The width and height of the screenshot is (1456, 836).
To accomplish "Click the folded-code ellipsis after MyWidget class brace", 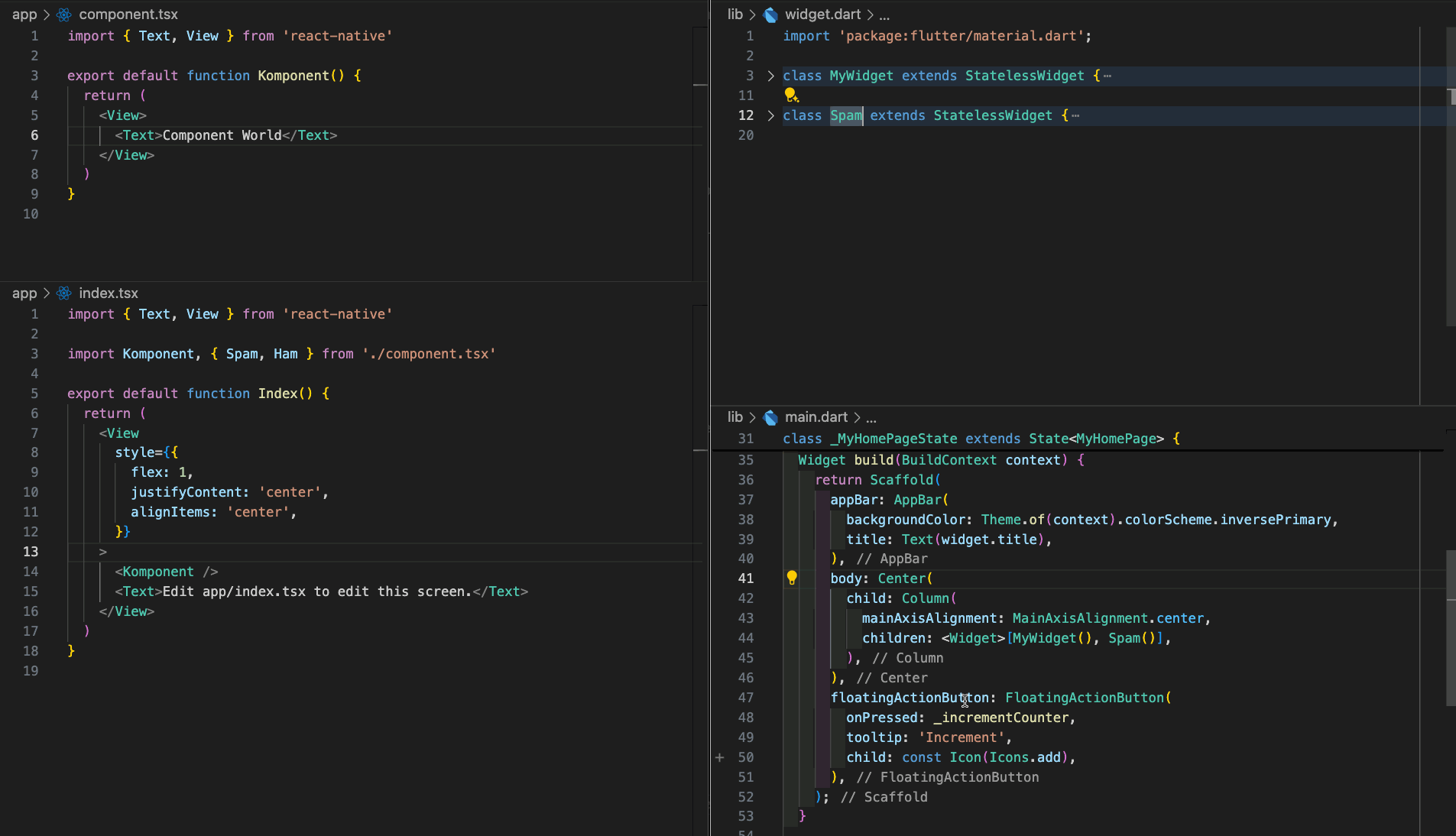I will pos(1107,76).
